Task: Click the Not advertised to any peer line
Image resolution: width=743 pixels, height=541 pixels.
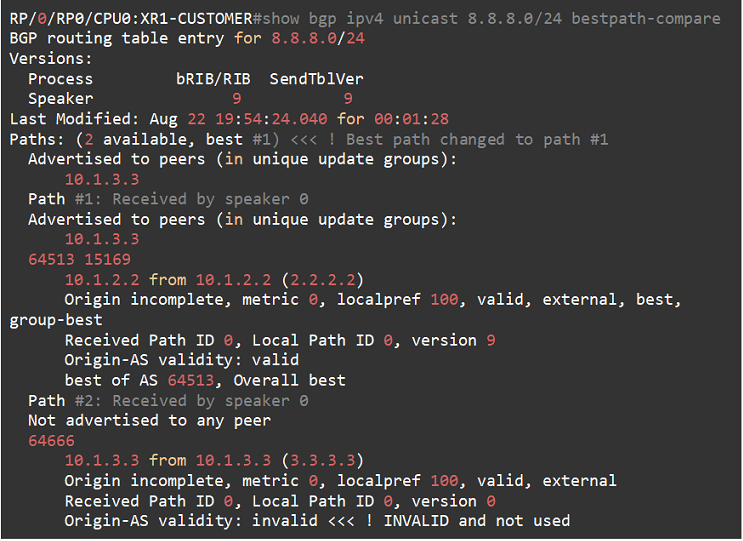Action: (149, 420)
